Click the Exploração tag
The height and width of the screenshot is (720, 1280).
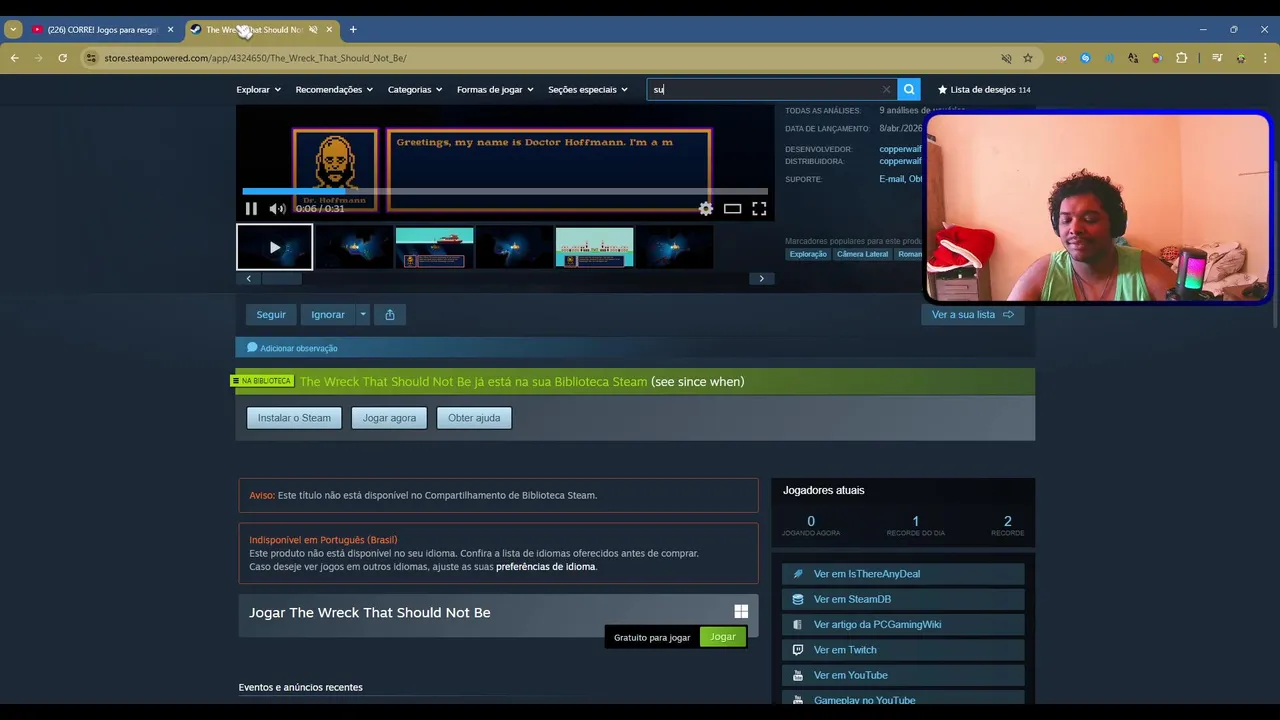[x=808, y=254]
